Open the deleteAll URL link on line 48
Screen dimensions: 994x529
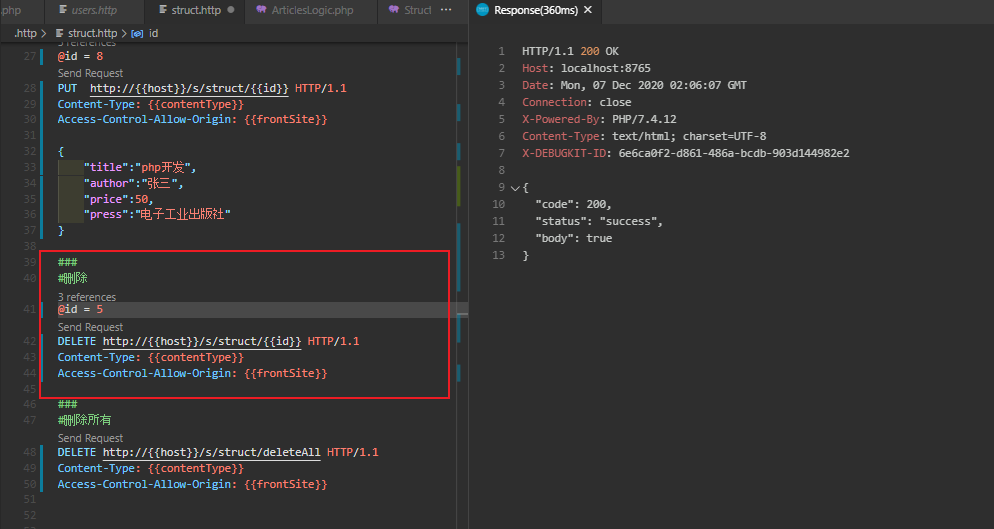211,452
